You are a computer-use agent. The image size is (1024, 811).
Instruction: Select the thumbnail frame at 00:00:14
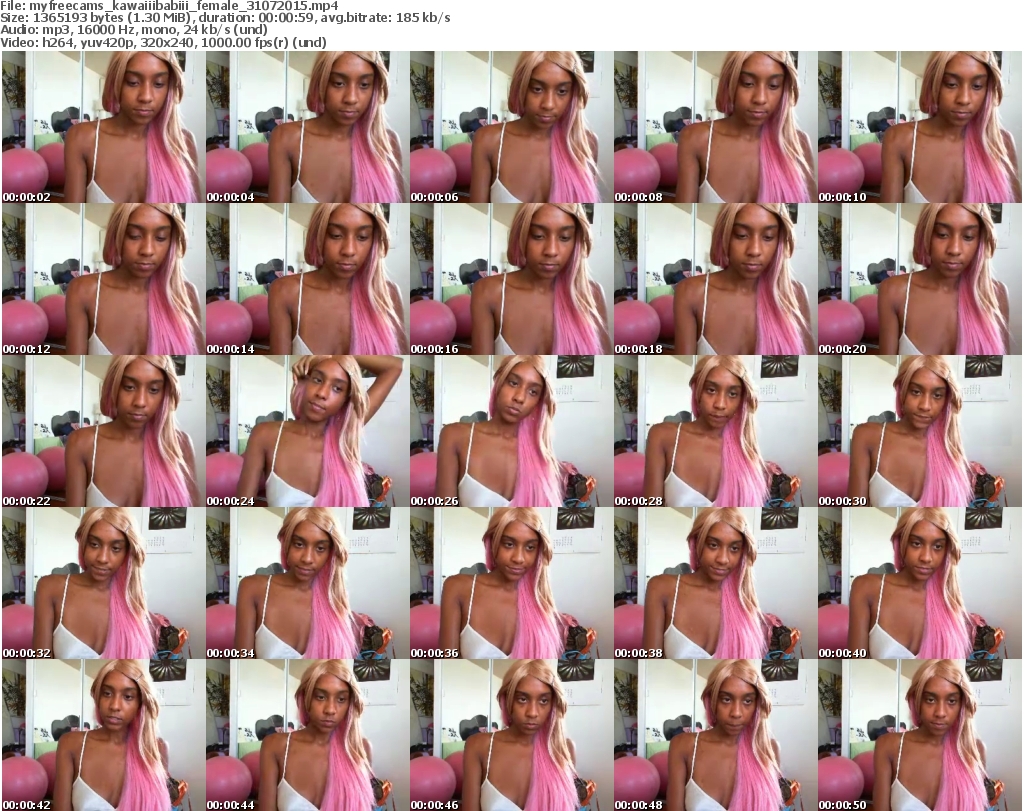click(x=307, y=279)
